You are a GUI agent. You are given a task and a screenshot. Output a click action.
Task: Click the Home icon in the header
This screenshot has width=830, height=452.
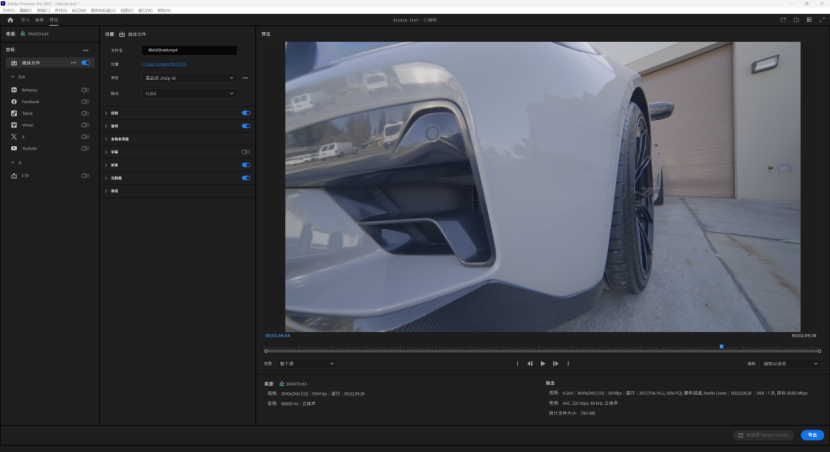[10, 19]
